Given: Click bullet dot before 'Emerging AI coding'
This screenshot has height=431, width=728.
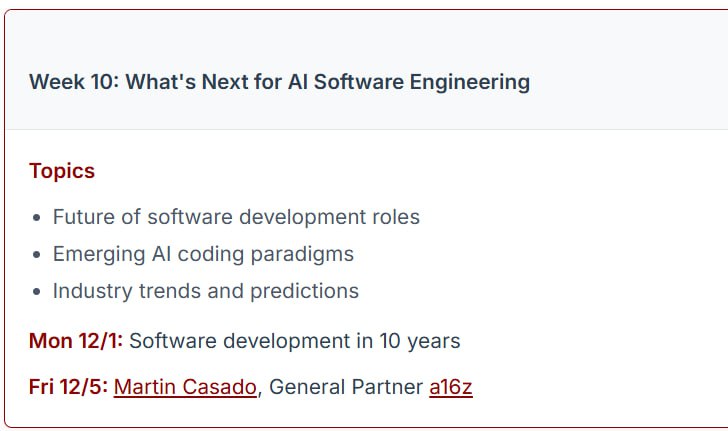Looking at the screenshot, I should 38,255.
